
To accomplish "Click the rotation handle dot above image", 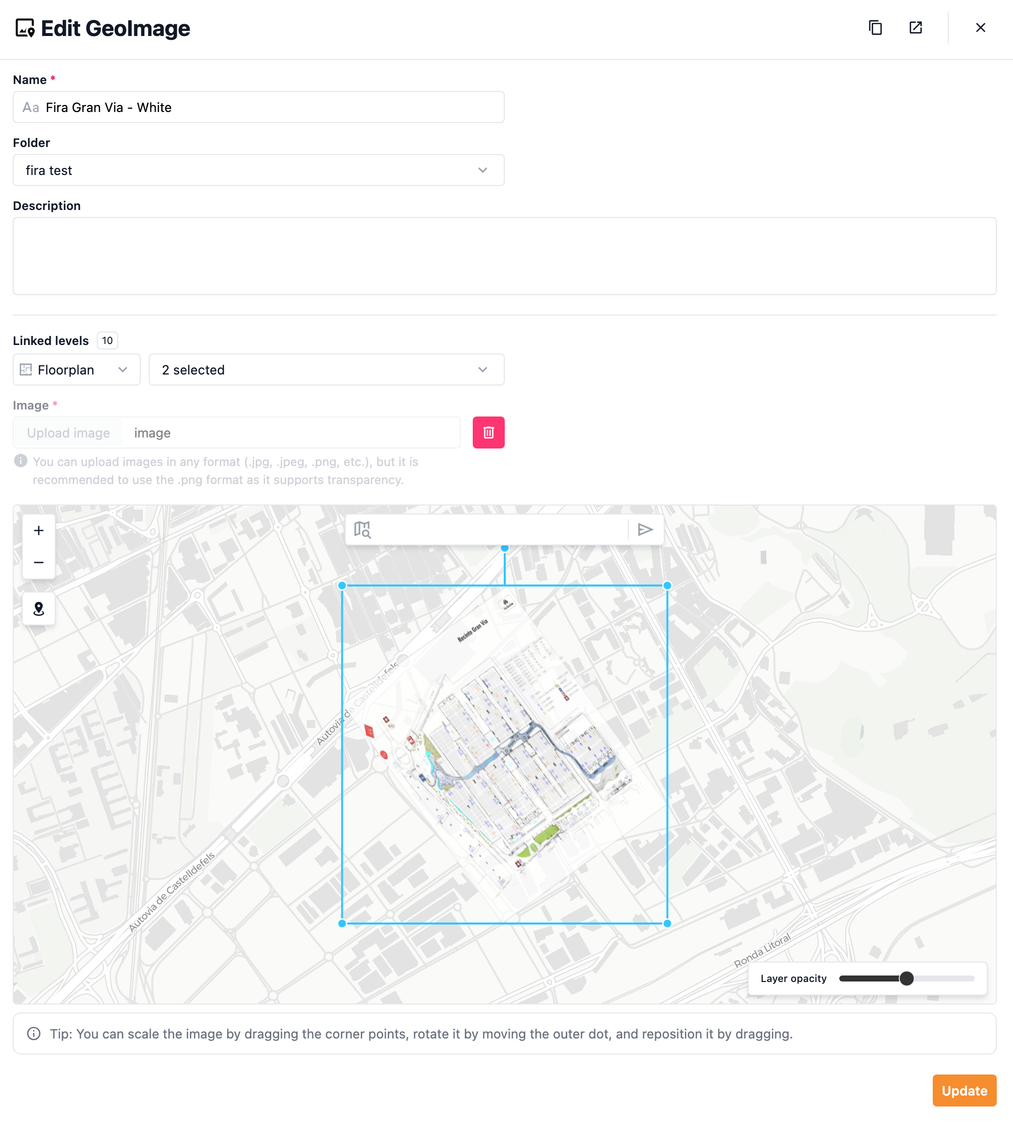I will [504, 548].
